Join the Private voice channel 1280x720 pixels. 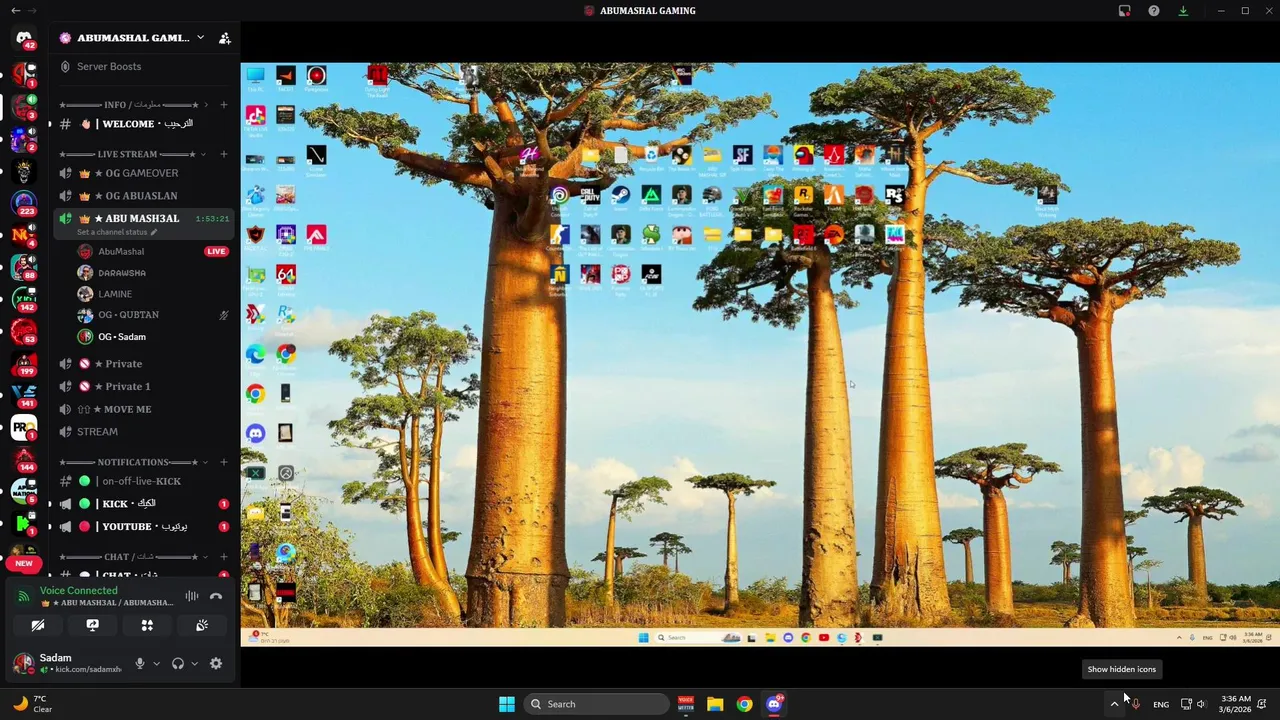coord(144,364)
